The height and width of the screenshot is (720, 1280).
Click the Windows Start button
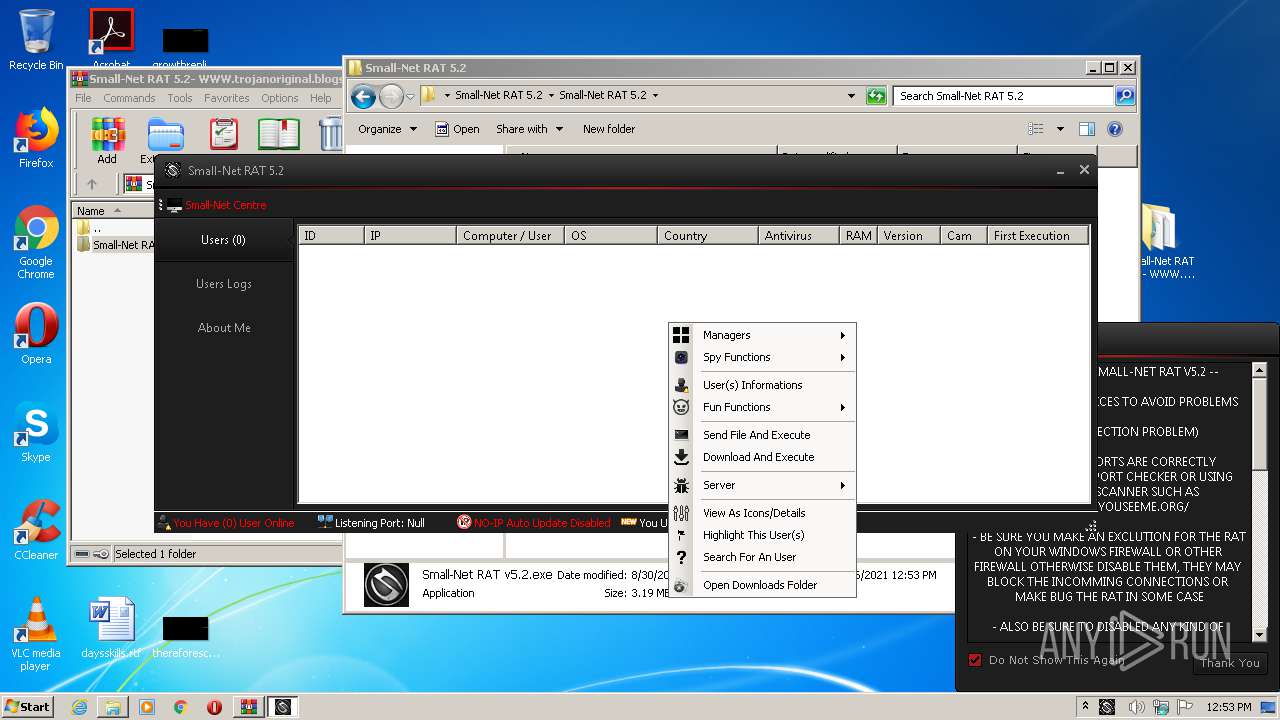(28, 707)
